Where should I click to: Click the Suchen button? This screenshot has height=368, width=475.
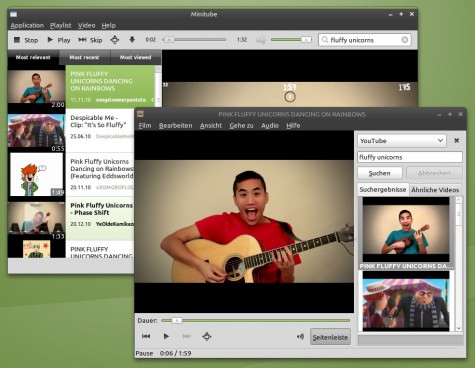pos(380,173)
